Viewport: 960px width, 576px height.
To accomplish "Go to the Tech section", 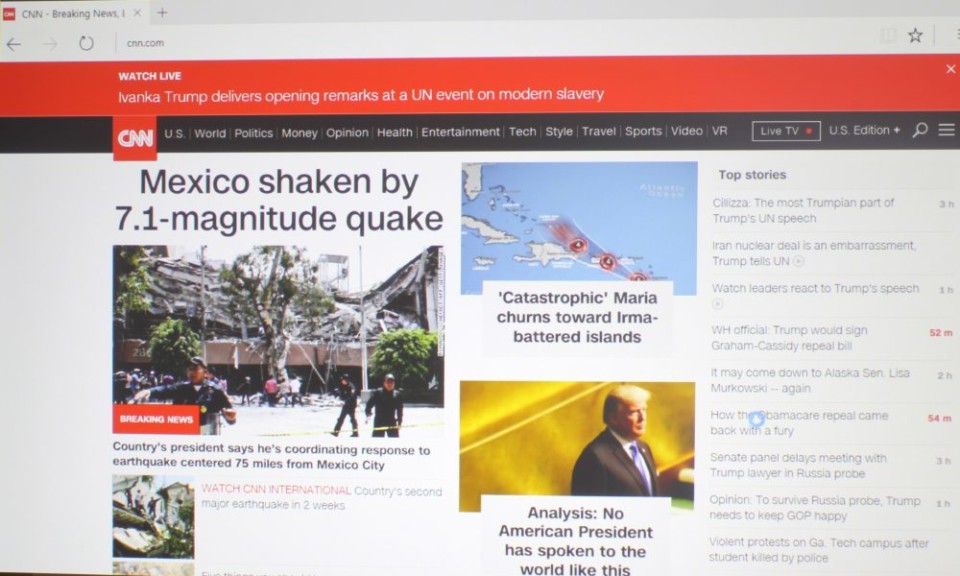I will (522, 132).
